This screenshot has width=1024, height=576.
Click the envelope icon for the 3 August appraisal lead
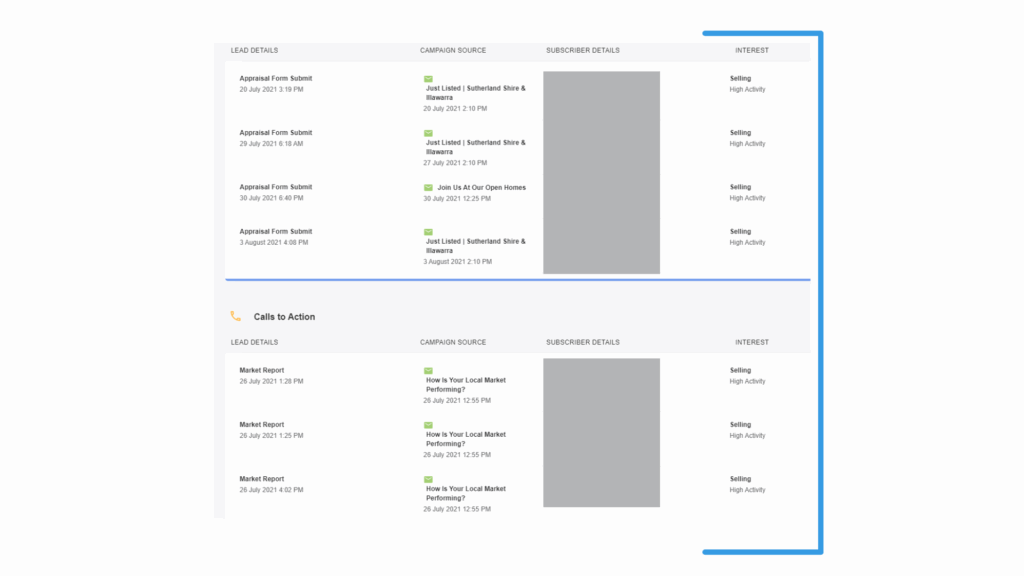click(x=428, y=232)
